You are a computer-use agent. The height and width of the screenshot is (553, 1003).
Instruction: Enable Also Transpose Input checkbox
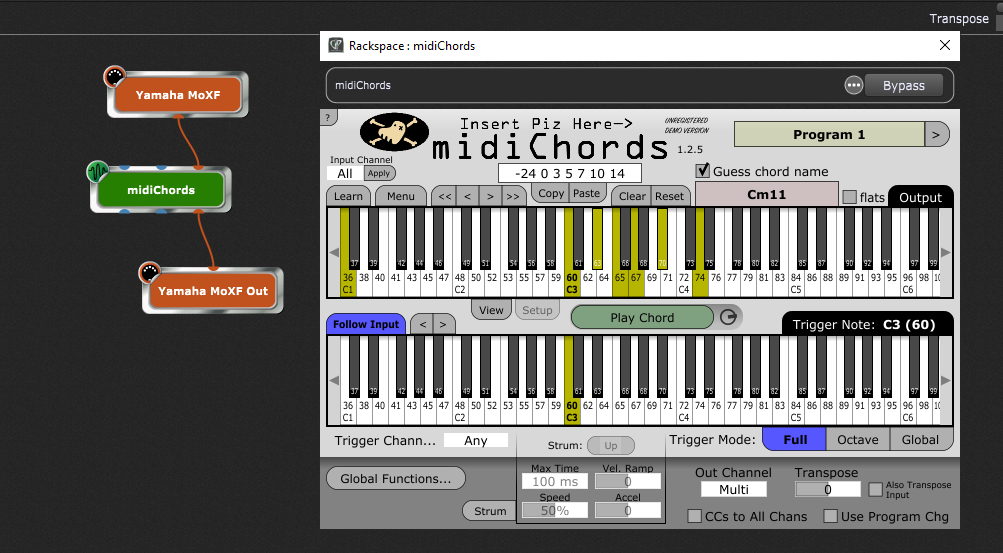click(876, 490)
